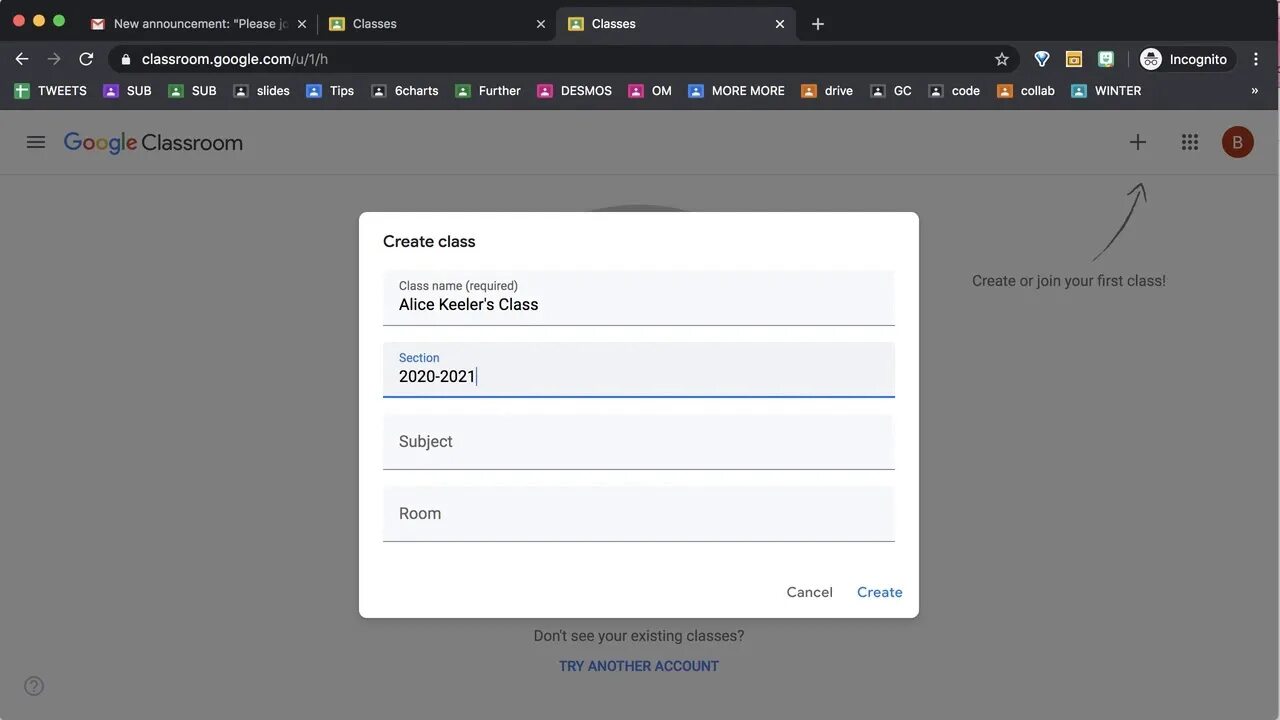The height and width of the screenshot is (720, 1280).
Task: Open the account avatar labeled B
Action: [x=1238, y=142]
